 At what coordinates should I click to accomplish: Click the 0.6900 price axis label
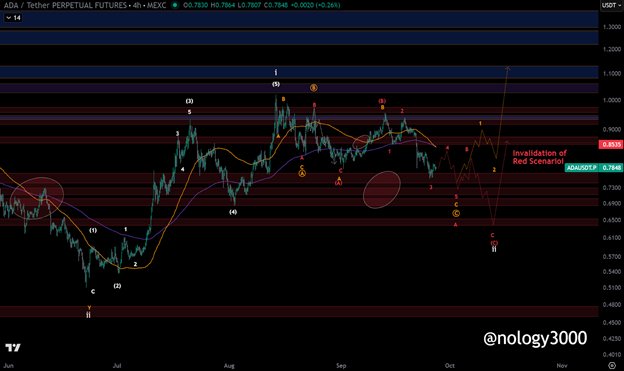[x=612, y=203]
